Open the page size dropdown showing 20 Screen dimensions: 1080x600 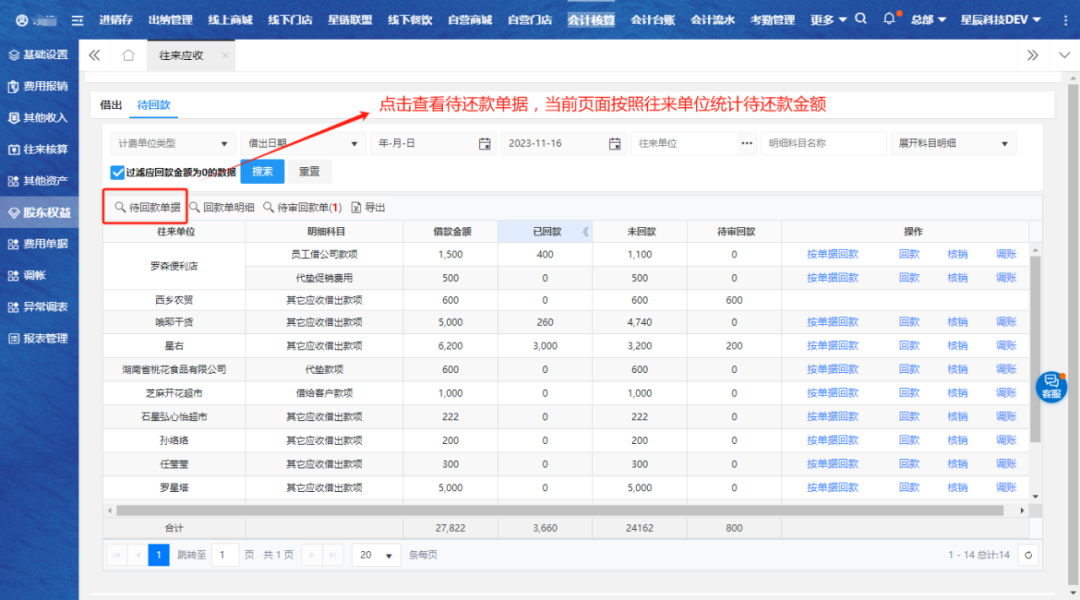click(x=376, y=555)
